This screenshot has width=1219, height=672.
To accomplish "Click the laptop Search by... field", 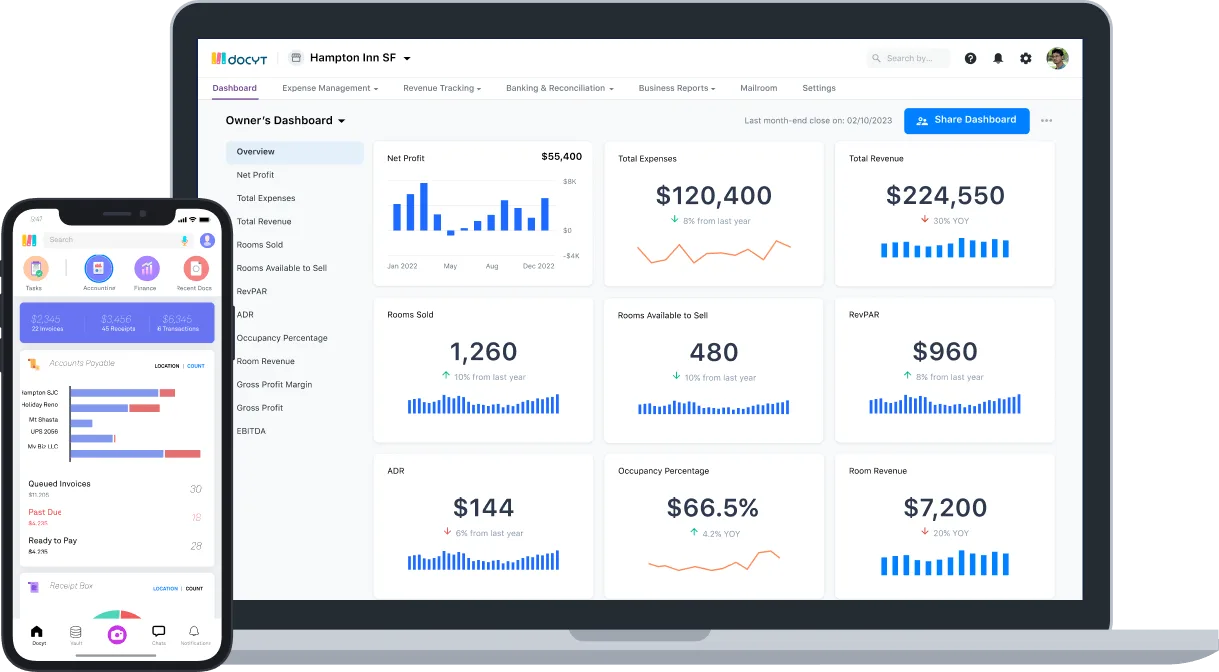I will [x=909, y=58].
